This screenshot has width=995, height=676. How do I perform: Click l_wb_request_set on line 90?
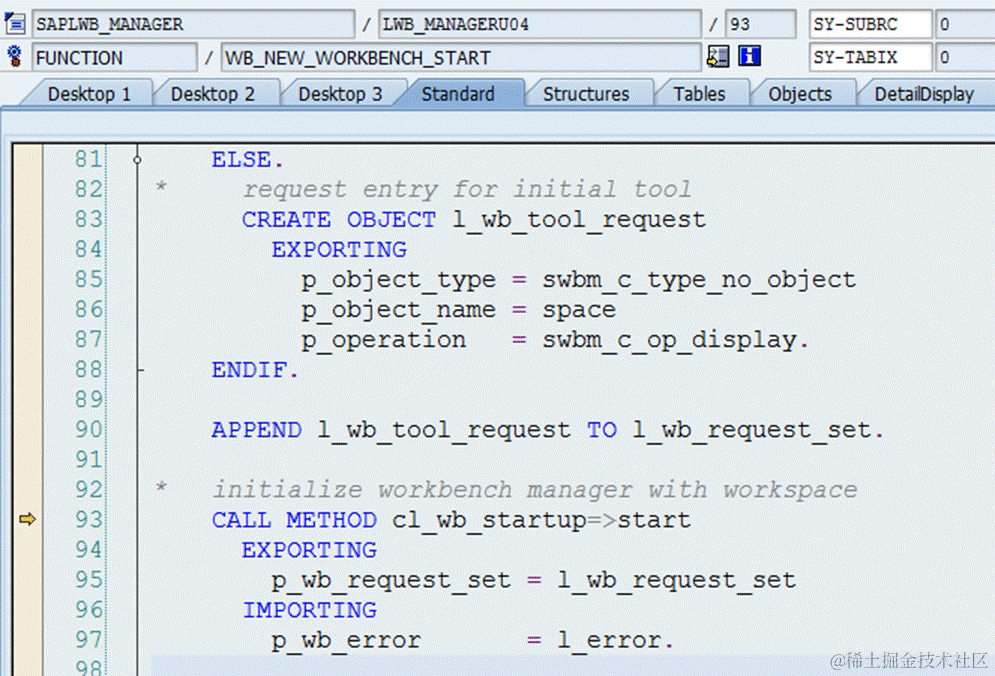click(x=751, y=430)
